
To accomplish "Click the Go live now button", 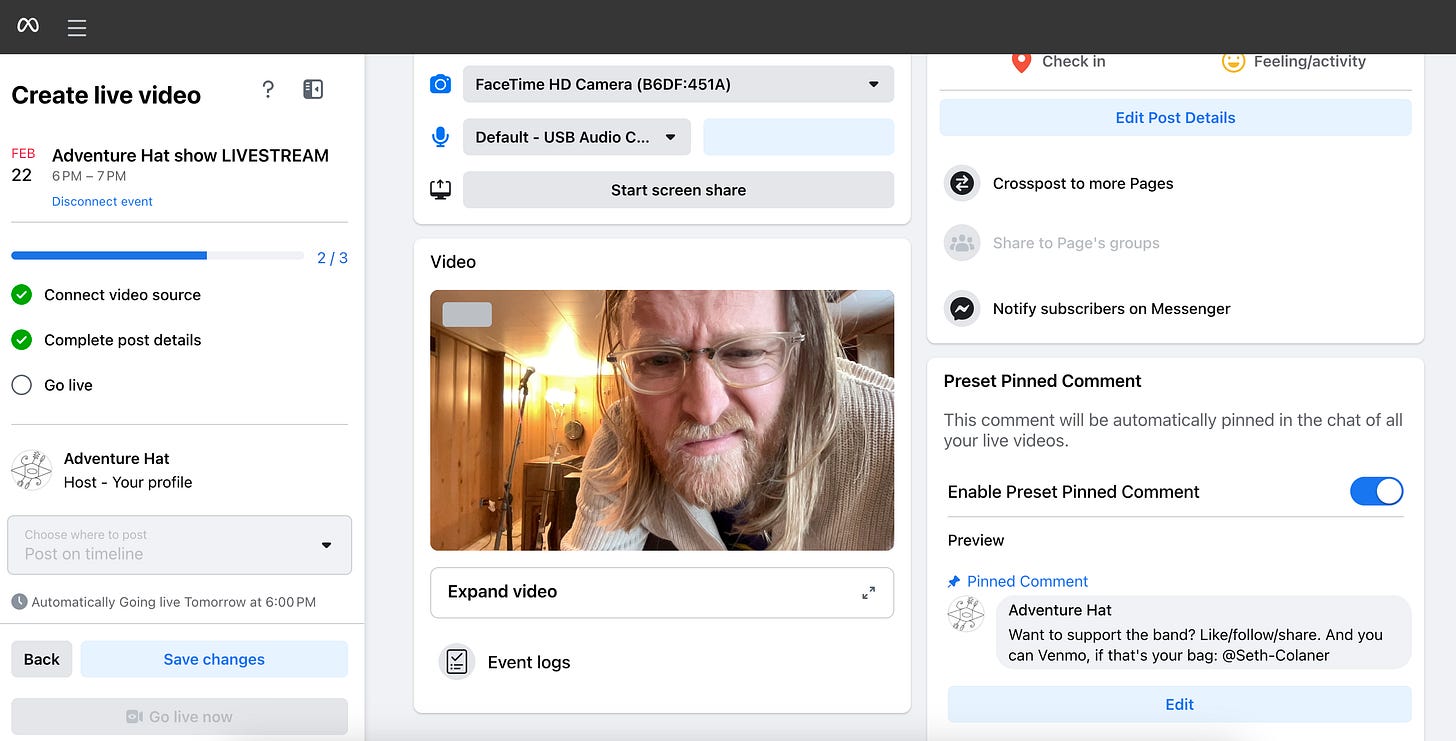I will (179, 716).
